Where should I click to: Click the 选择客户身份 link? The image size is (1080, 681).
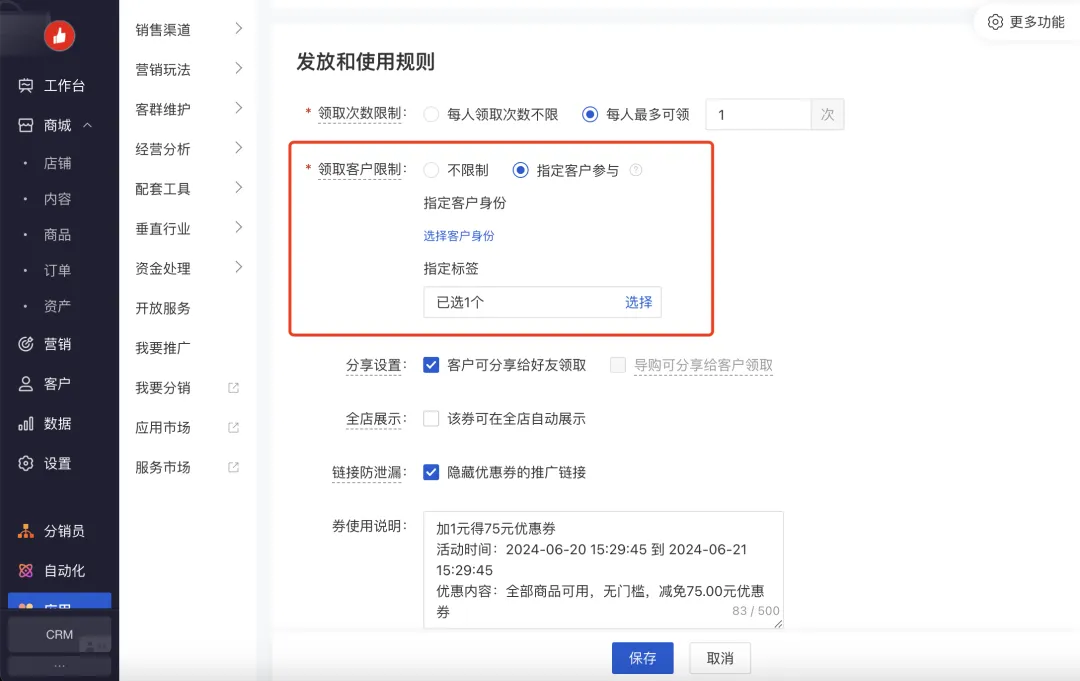click(x=459, y=236)
